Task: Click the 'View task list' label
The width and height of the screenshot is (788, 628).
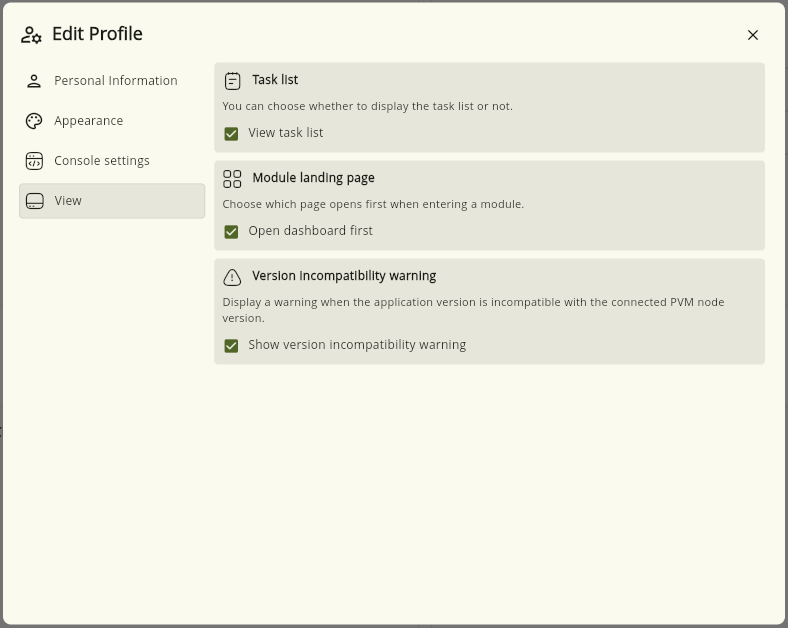Action: click(x=285, y=133)
